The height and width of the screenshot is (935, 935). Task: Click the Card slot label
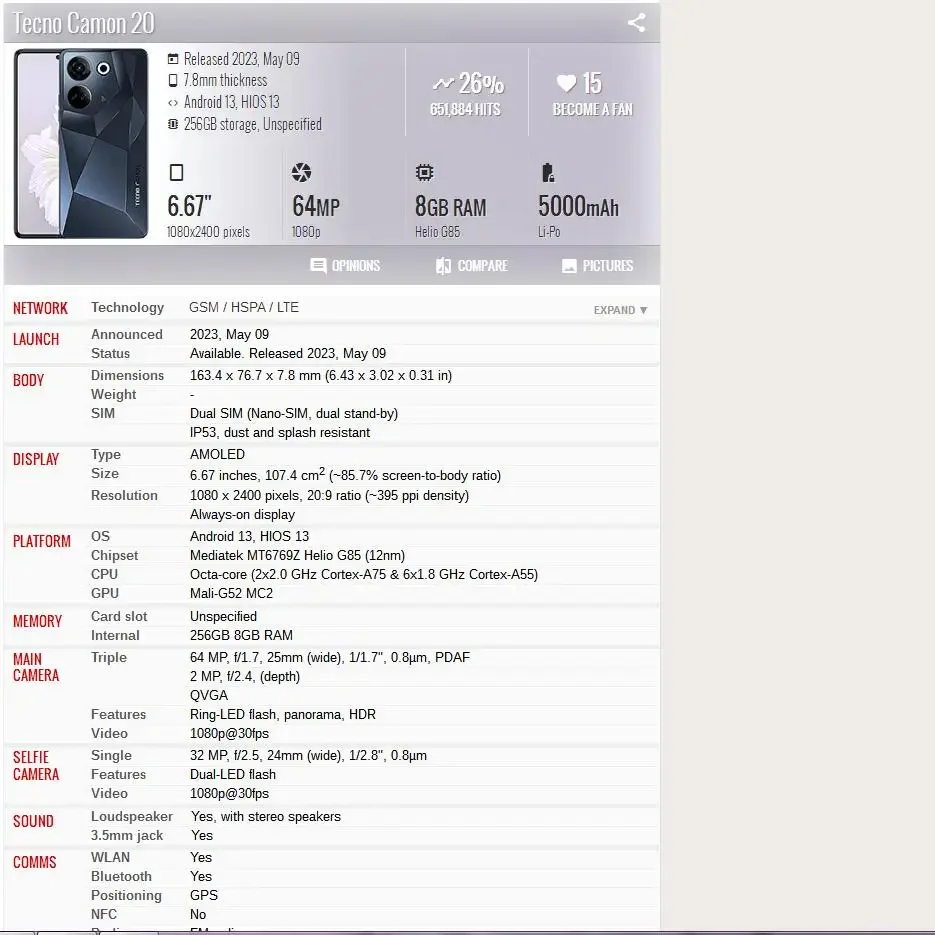119,617
